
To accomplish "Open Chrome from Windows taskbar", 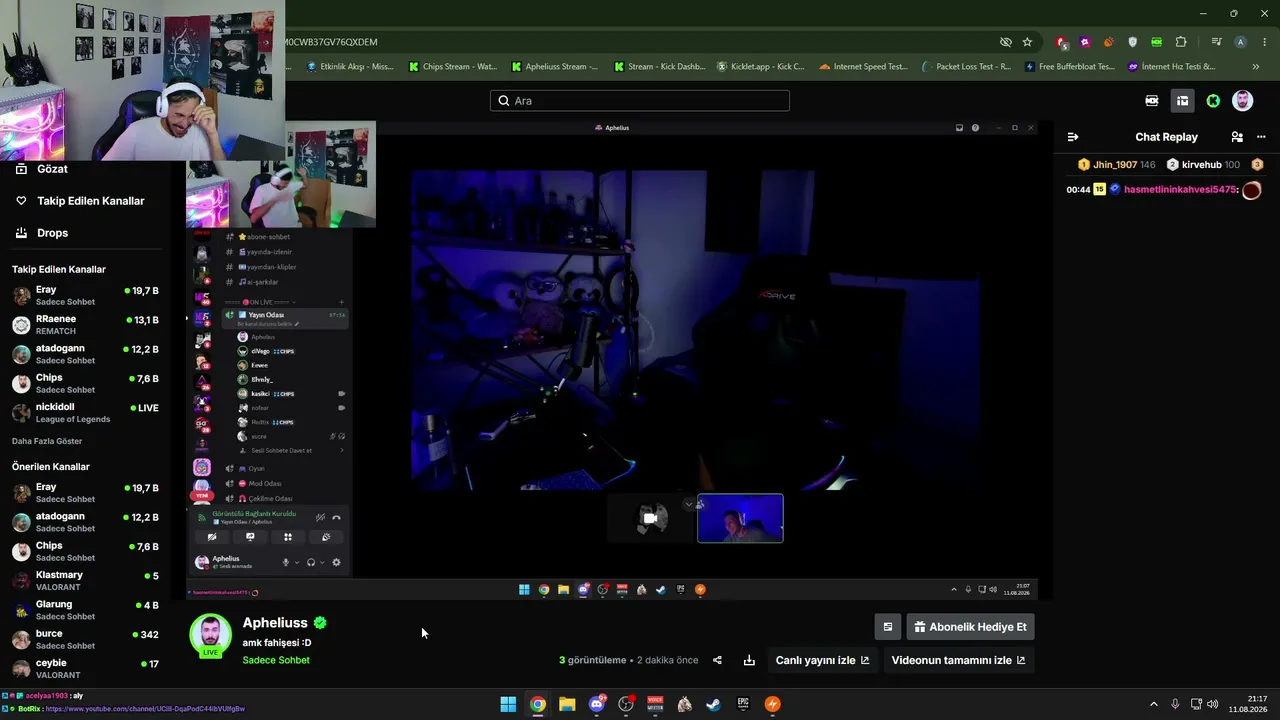I will click(538, 704).
